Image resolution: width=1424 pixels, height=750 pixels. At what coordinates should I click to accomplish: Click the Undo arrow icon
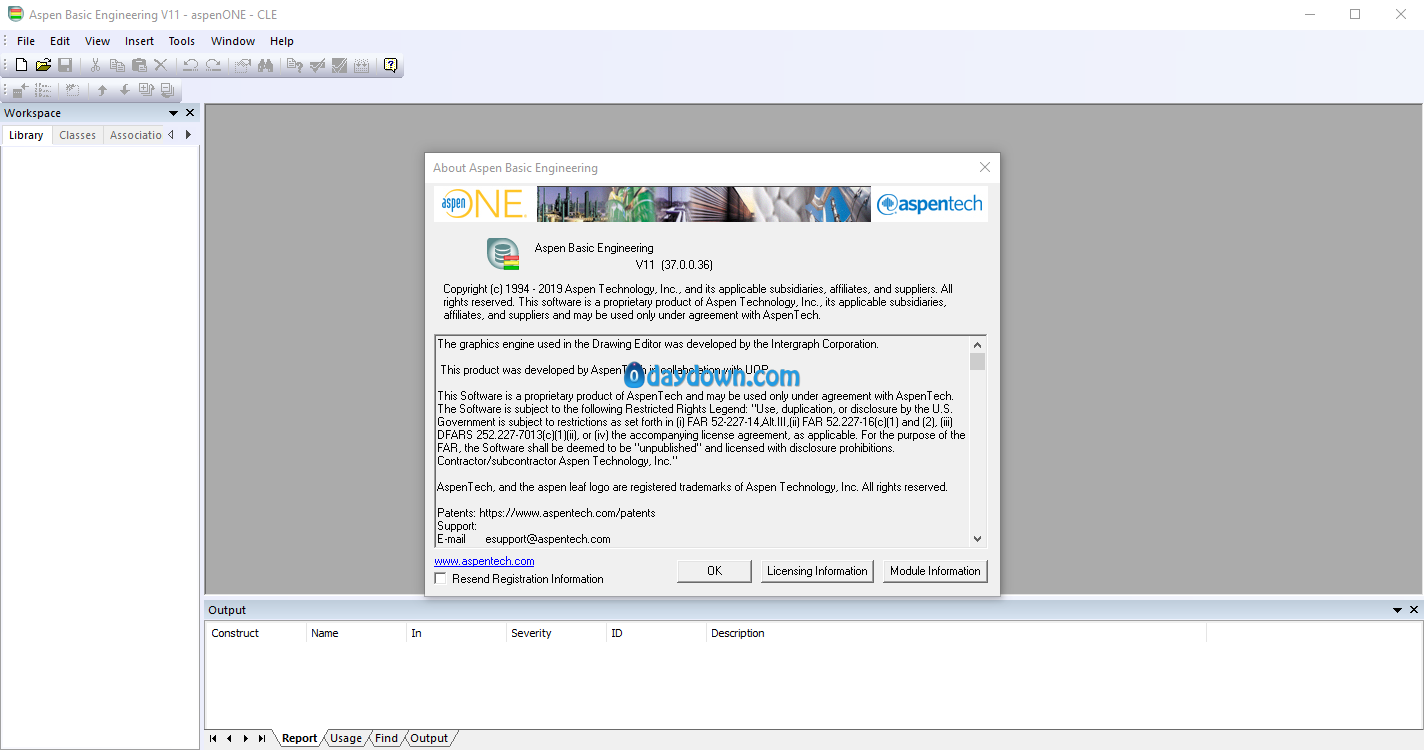[x=190, y=65]
